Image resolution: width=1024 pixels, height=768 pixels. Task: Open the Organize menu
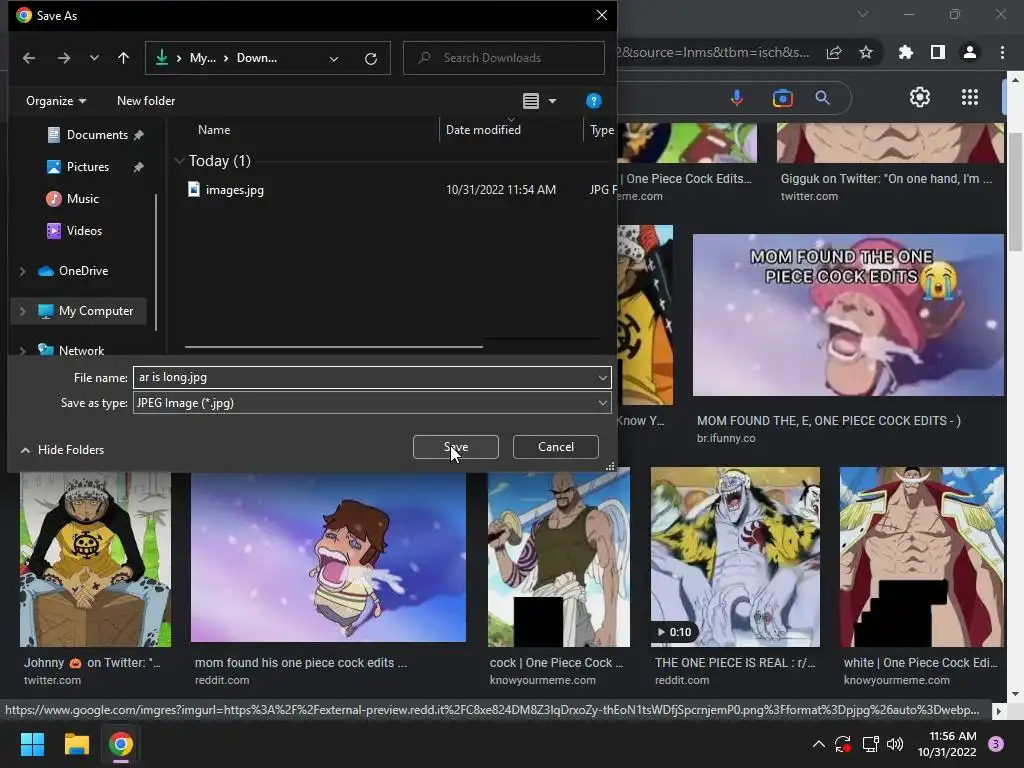56,101
